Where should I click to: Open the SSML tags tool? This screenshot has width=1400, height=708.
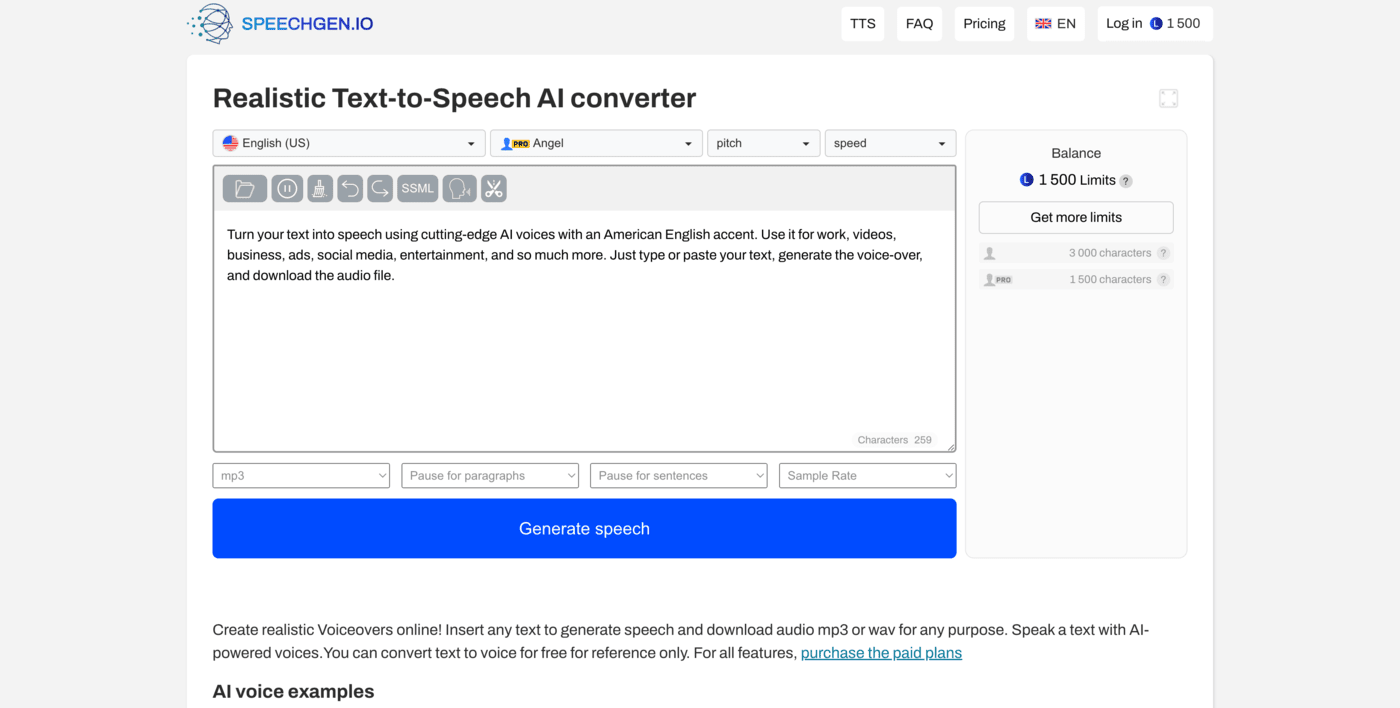pos(418,188)
